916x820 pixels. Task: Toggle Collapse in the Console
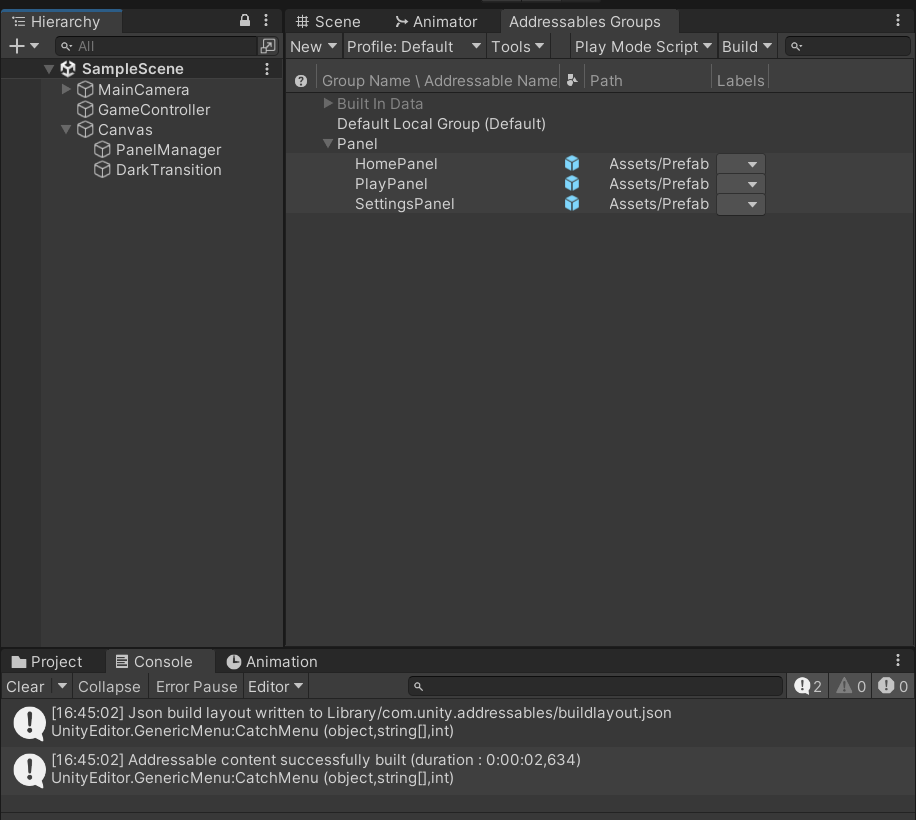pyautogui.click(x=109, y=687)
